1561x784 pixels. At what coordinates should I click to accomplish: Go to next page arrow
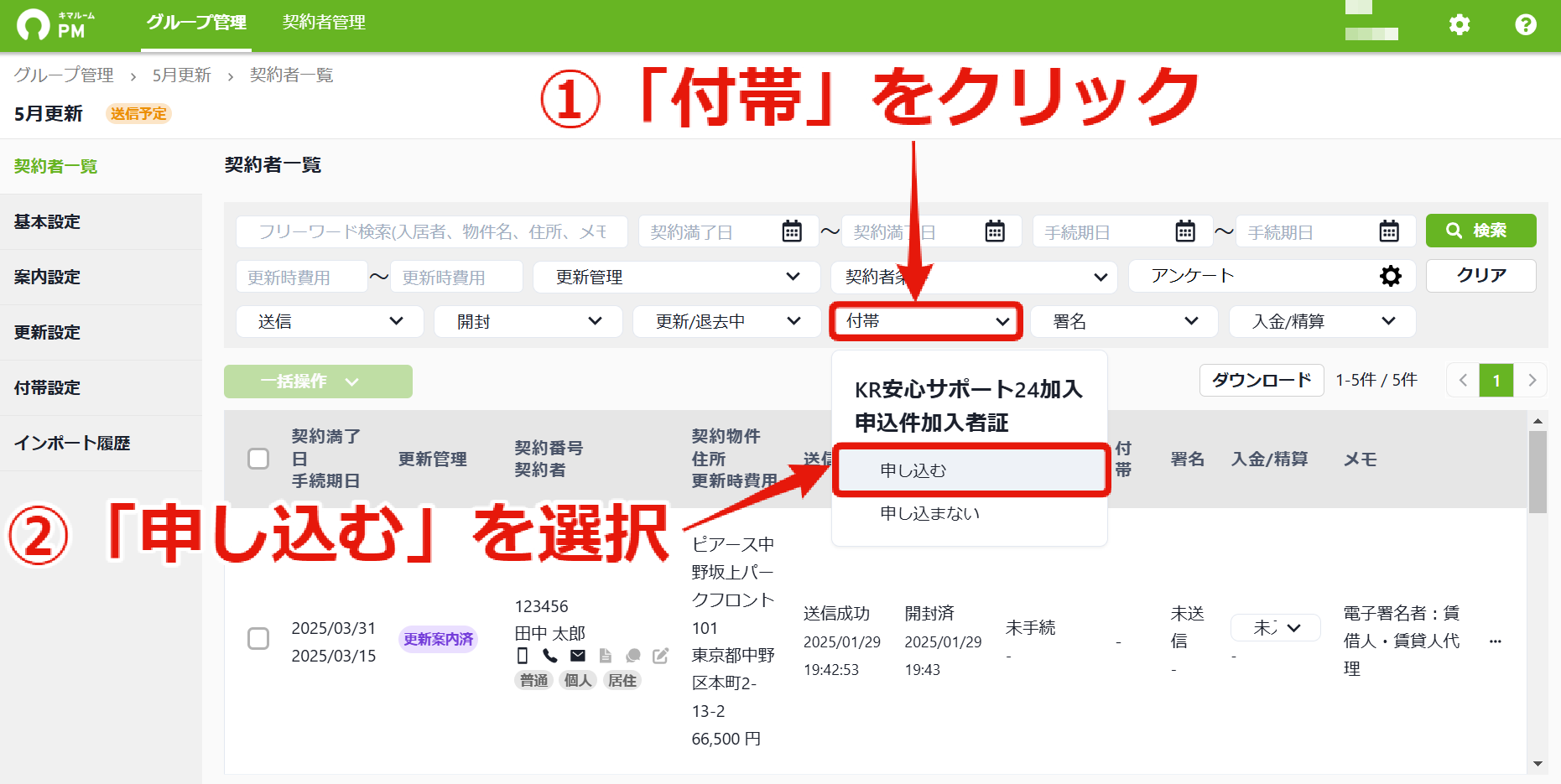[1532, 381]
